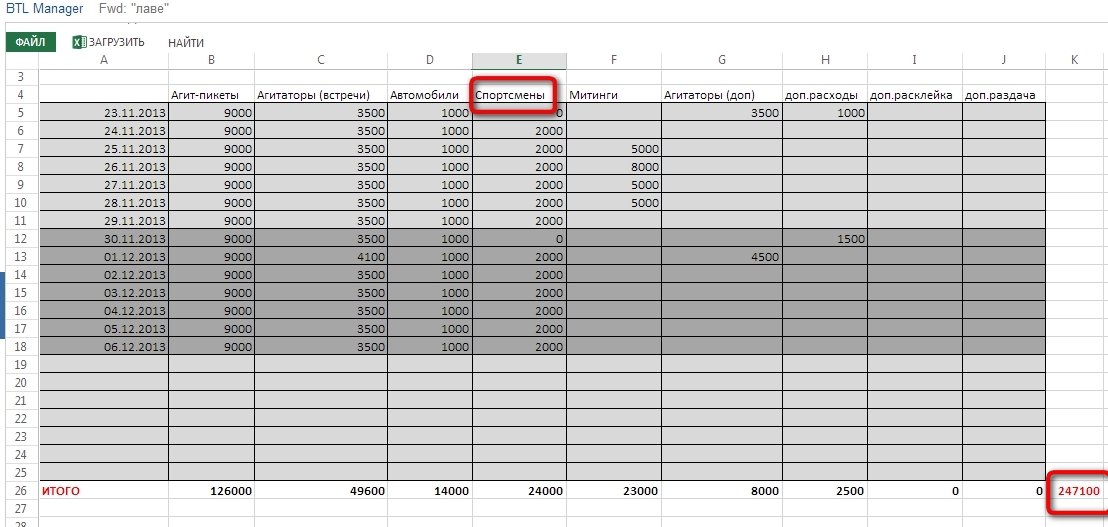Image resolution: width=1108 pixels, height=527 pixels.
Task: Select the row 12 header
Action: (20, 239)
